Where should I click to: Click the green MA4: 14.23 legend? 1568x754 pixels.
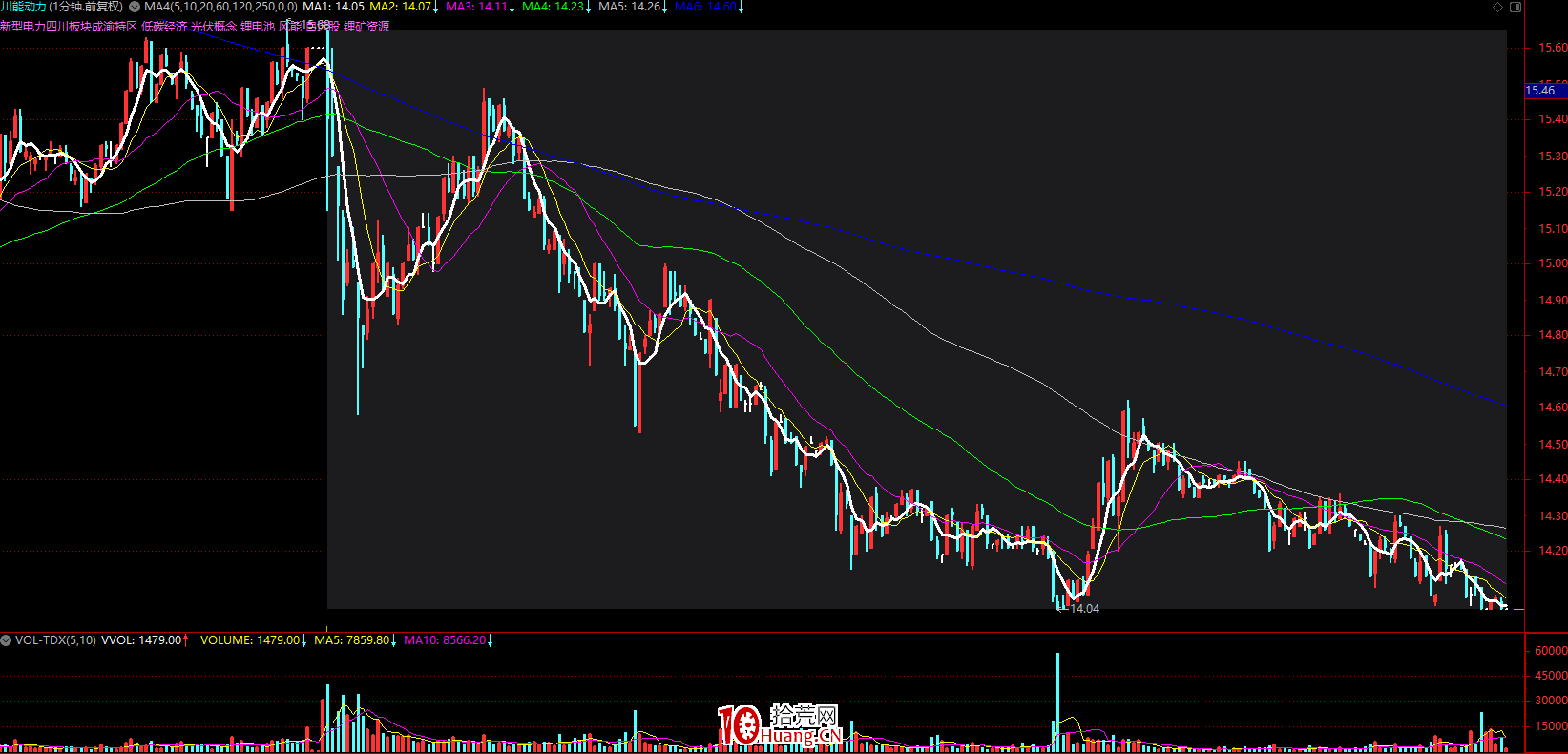tap(553, 7)
